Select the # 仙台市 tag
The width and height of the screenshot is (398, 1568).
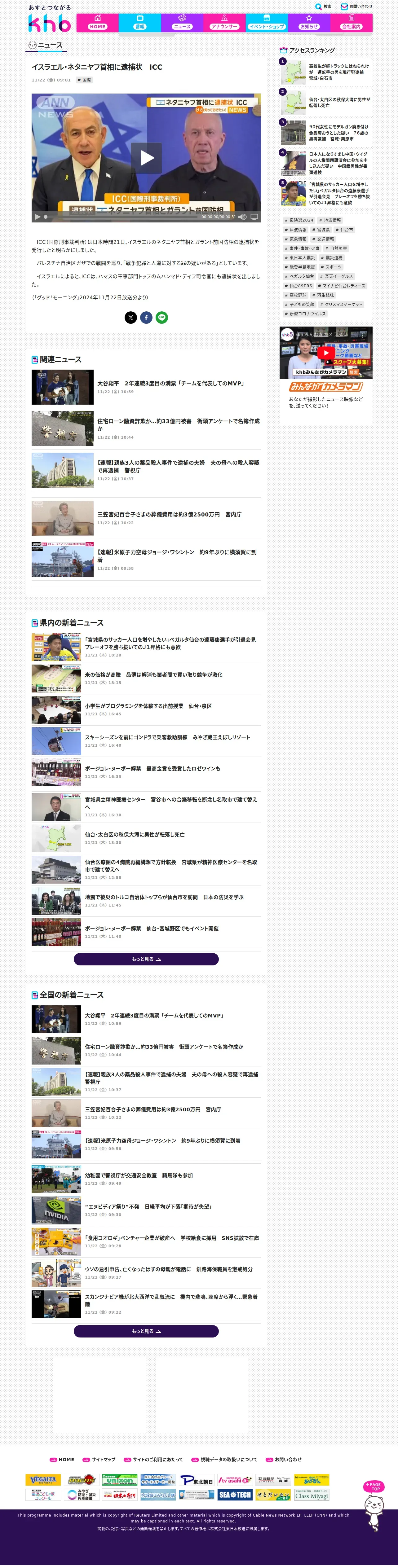click(344, 230)
